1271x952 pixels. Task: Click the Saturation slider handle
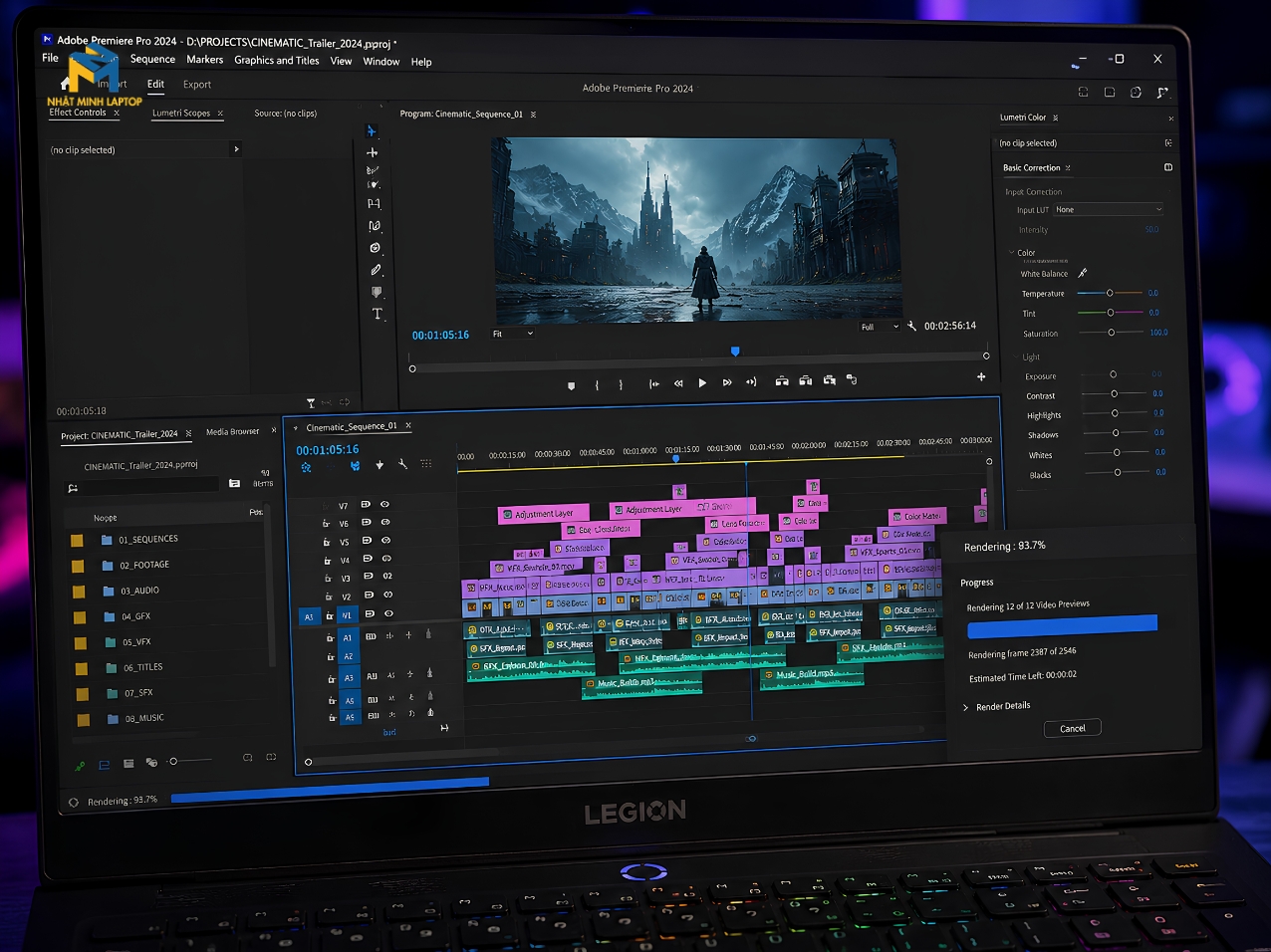click(1112, 333)
